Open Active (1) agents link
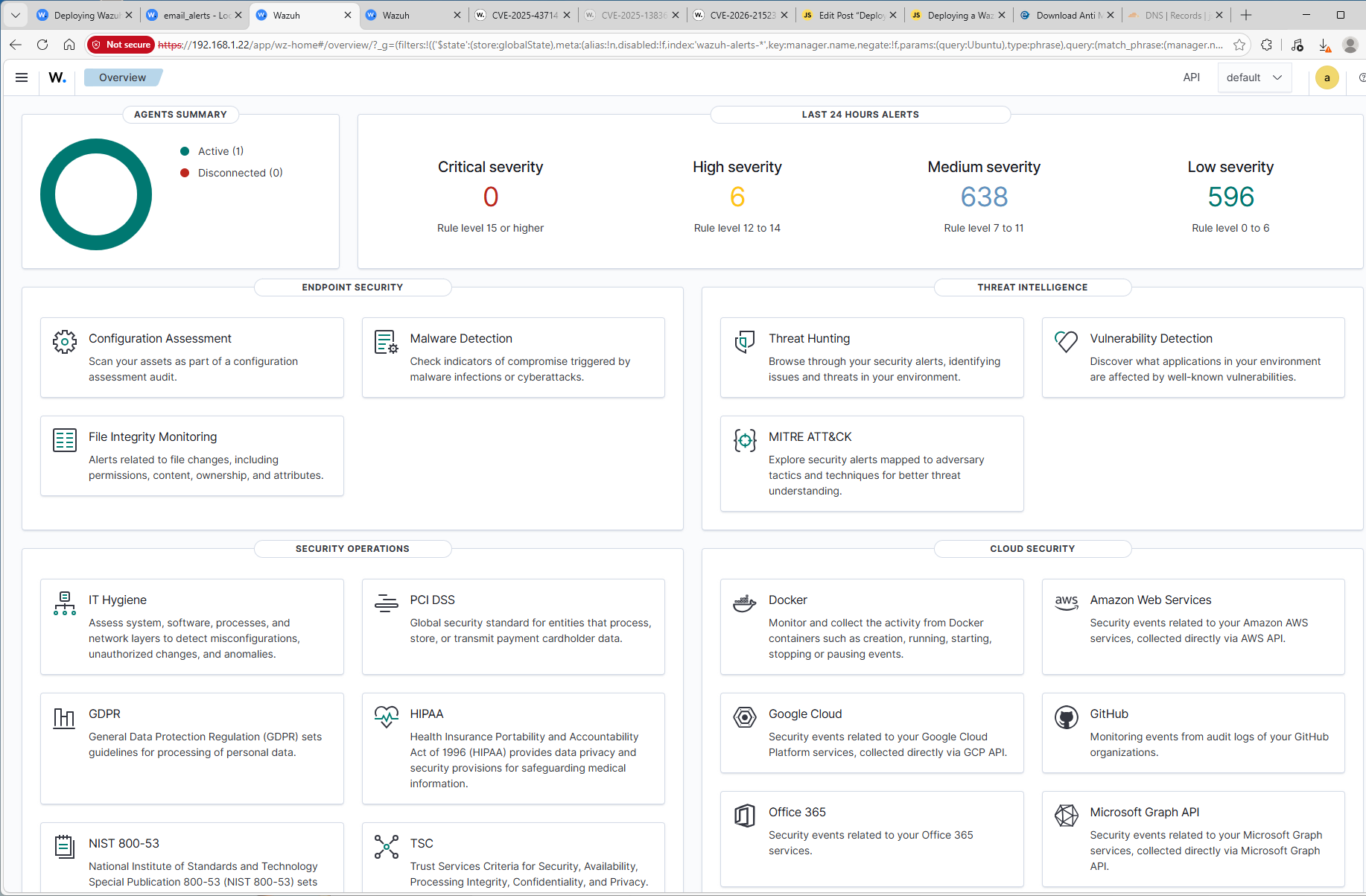 (x=220, y=151)
